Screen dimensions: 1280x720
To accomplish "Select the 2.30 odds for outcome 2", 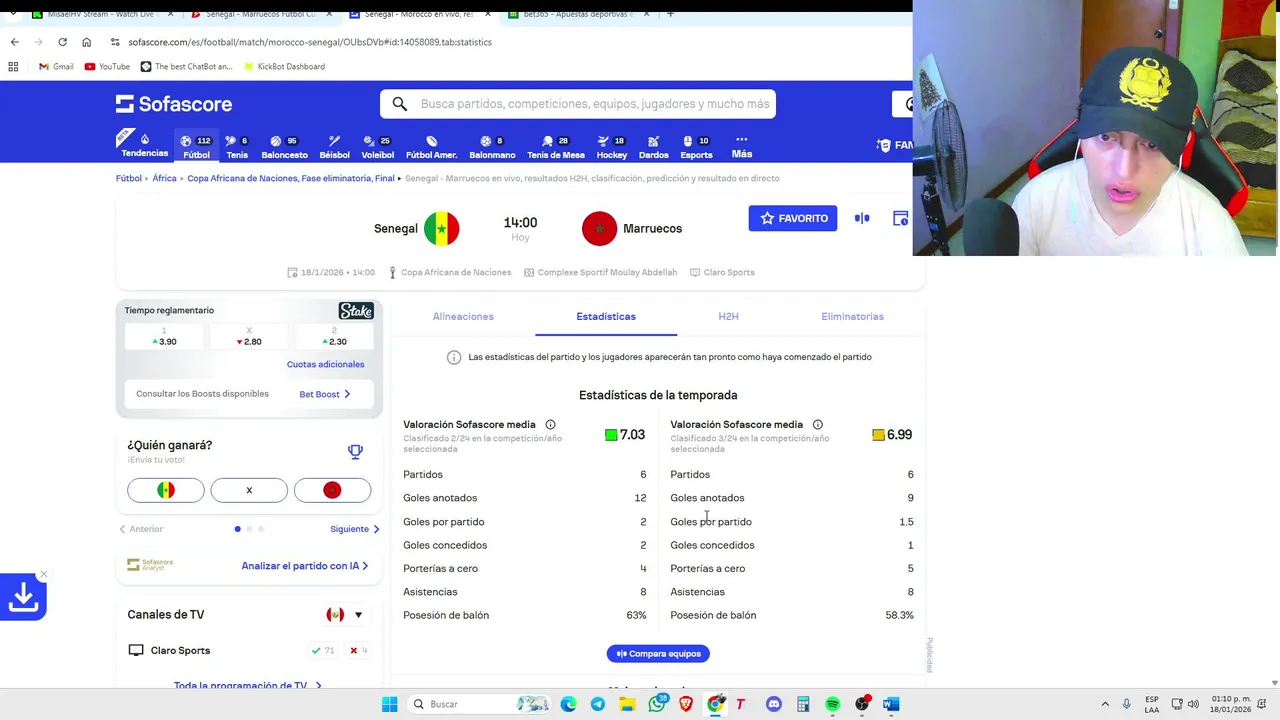I will pos(334,336).
